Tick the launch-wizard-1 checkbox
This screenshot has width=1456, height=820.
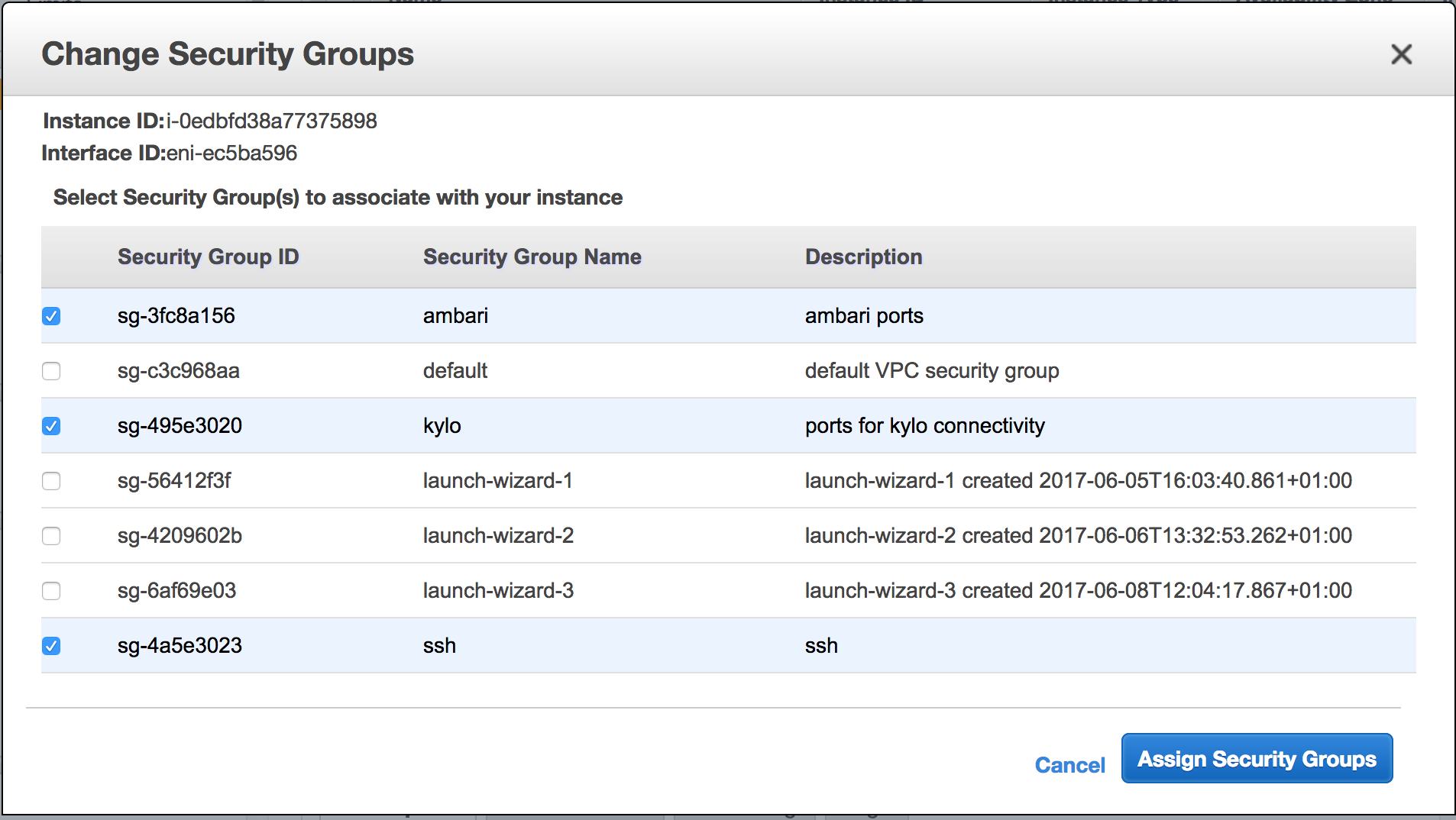(x=51, y=481)
